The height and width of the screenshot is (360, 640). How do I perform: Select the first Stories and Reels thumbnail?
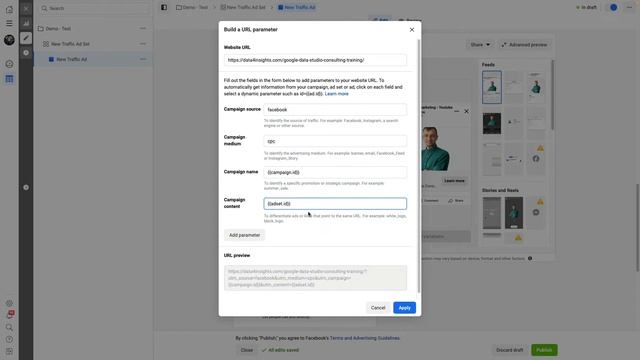tap(491, 213)
